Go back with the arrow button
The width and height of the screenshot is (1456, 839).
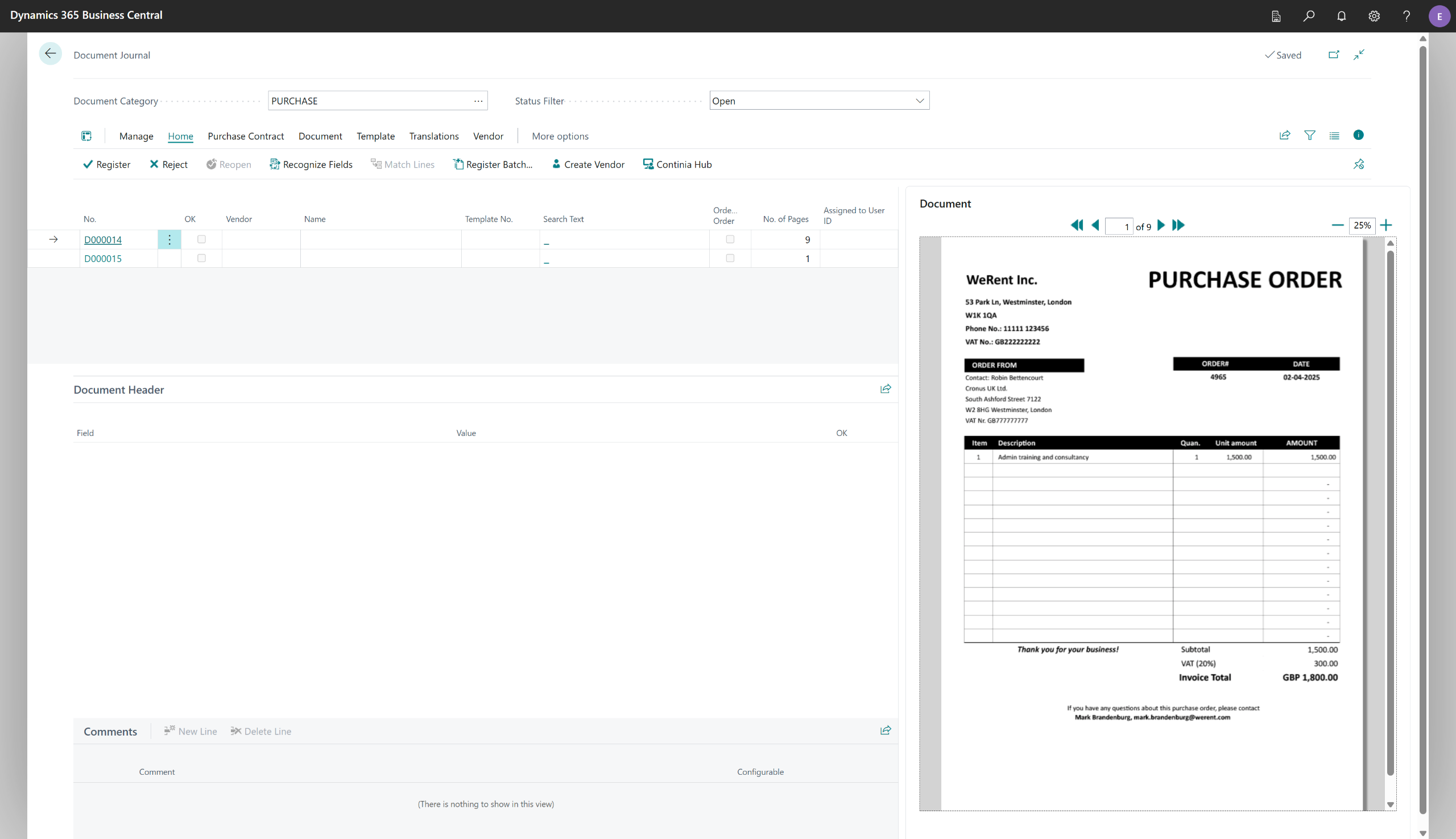[50, 54]
